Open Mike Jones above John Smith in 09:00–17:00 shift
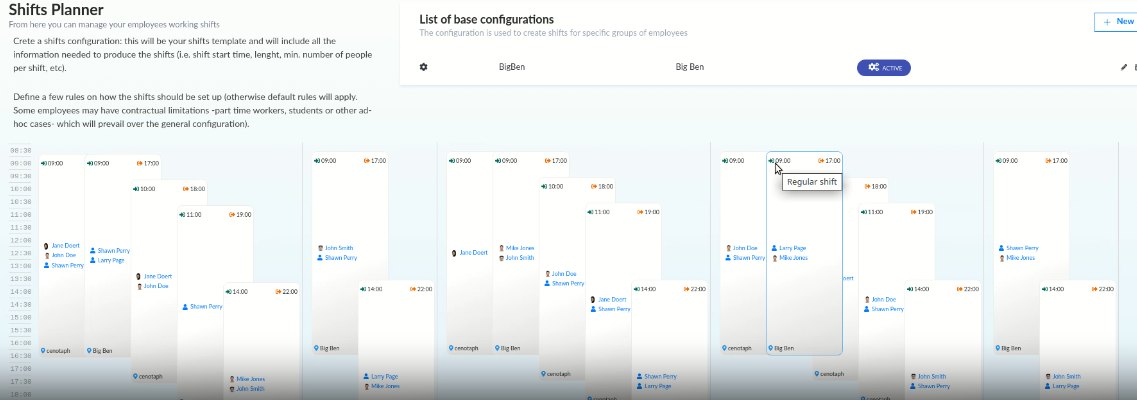This screenshot has height=400, width=1137. 520,248
